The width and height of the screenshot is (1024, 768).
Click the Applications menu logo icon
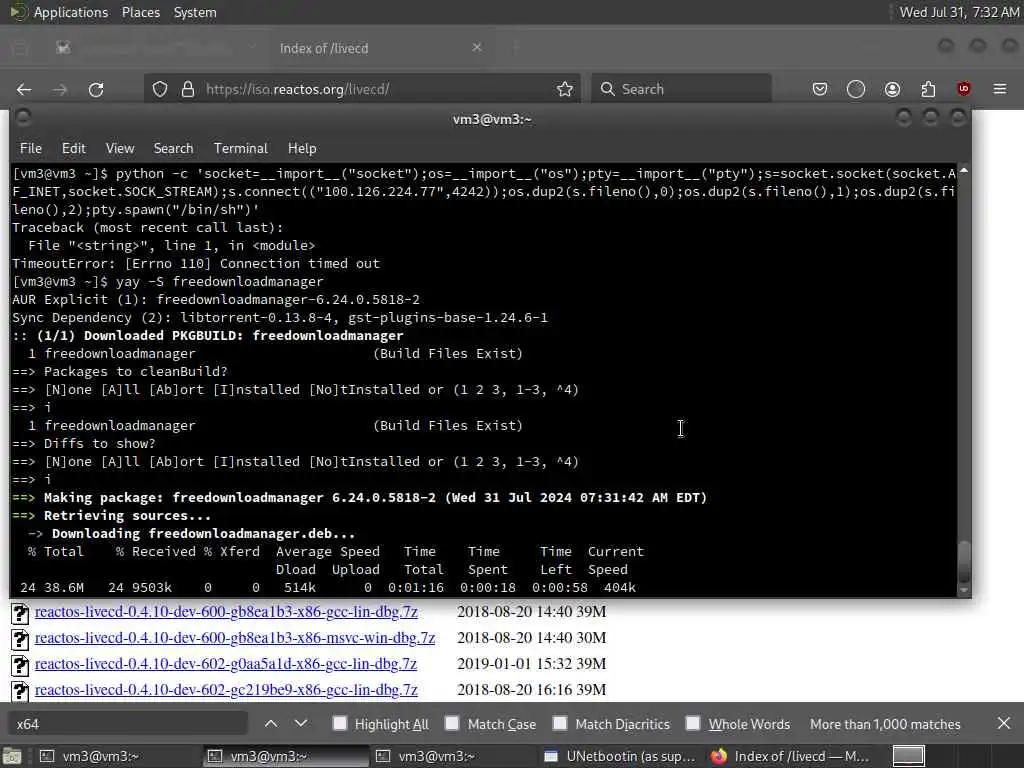click(18, 12)
